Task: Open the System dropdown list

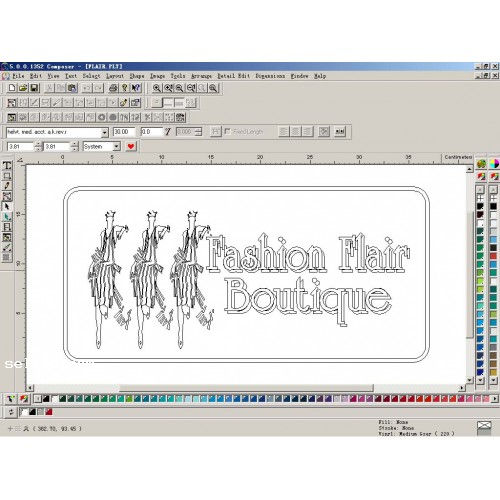Action: coord(116,146)
